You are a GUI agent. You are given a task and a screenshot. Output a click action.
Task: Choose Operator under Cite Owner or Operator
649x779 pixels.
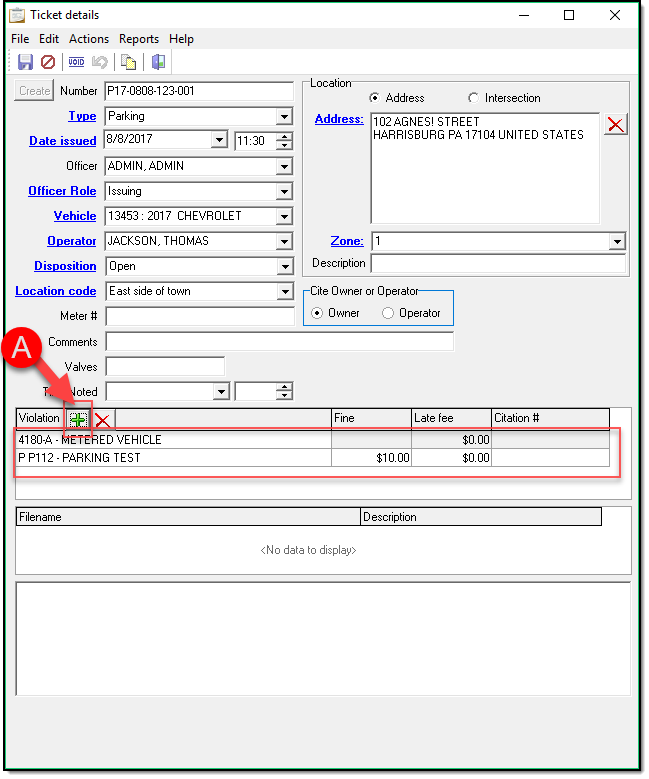389,313
